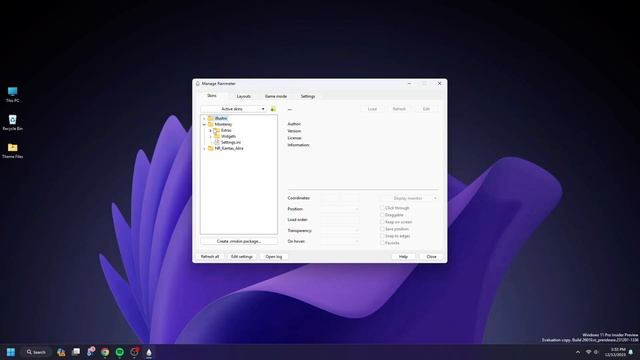Toggle the Click through checkbox

pyautogui.click(x=382, y=208)
